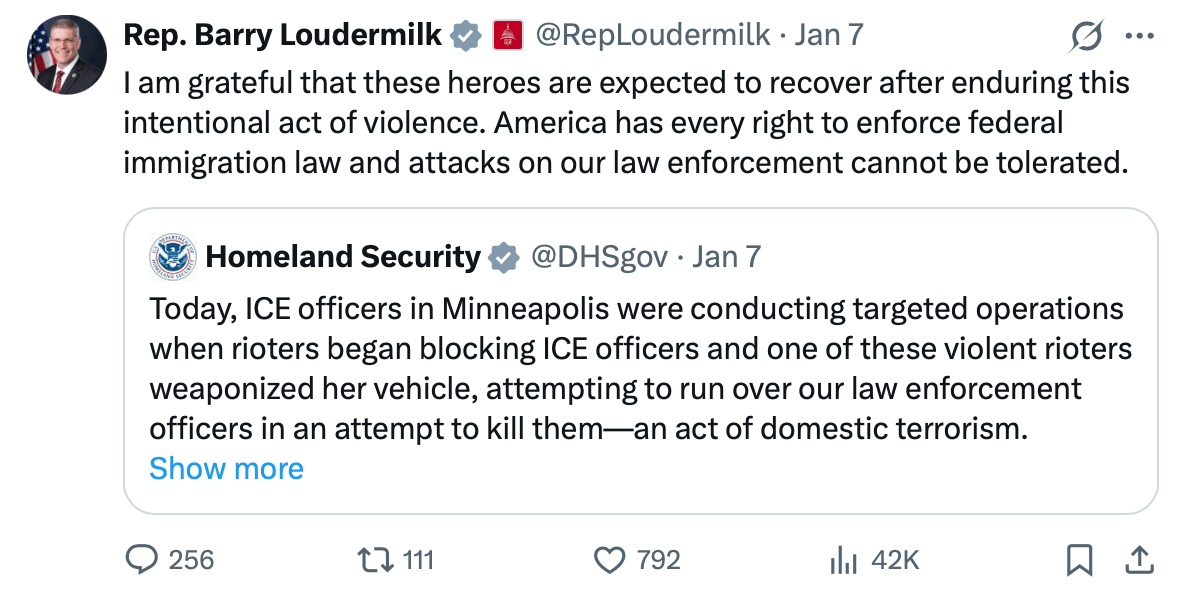This screenshot has width=1188, height=600.
Task: Click the red affiliation badge beside Loudermilk's name
Action: [509, 36]
